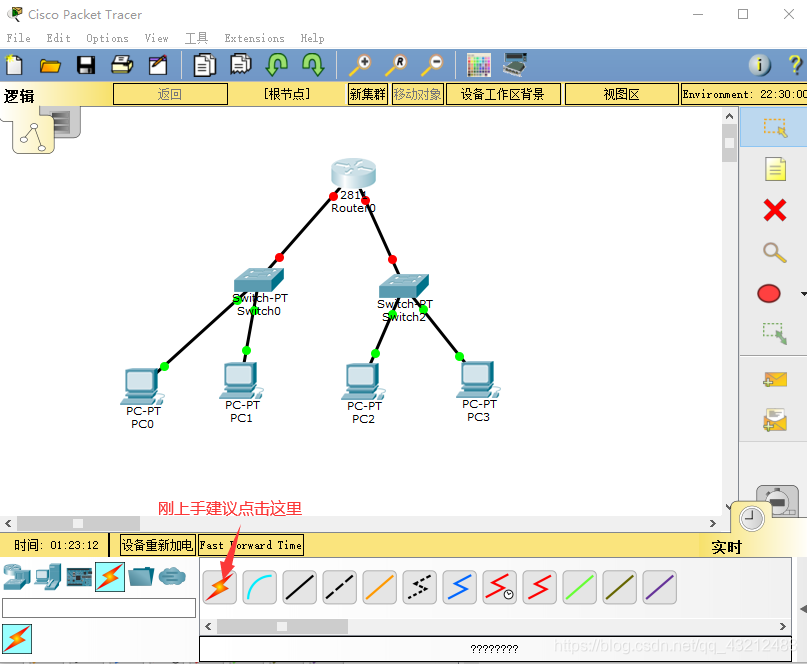Image resolution: width=807 pixels, height=664 pixels.
Task: Choose the Inspect magnifier tool
Action: (775, 252)
